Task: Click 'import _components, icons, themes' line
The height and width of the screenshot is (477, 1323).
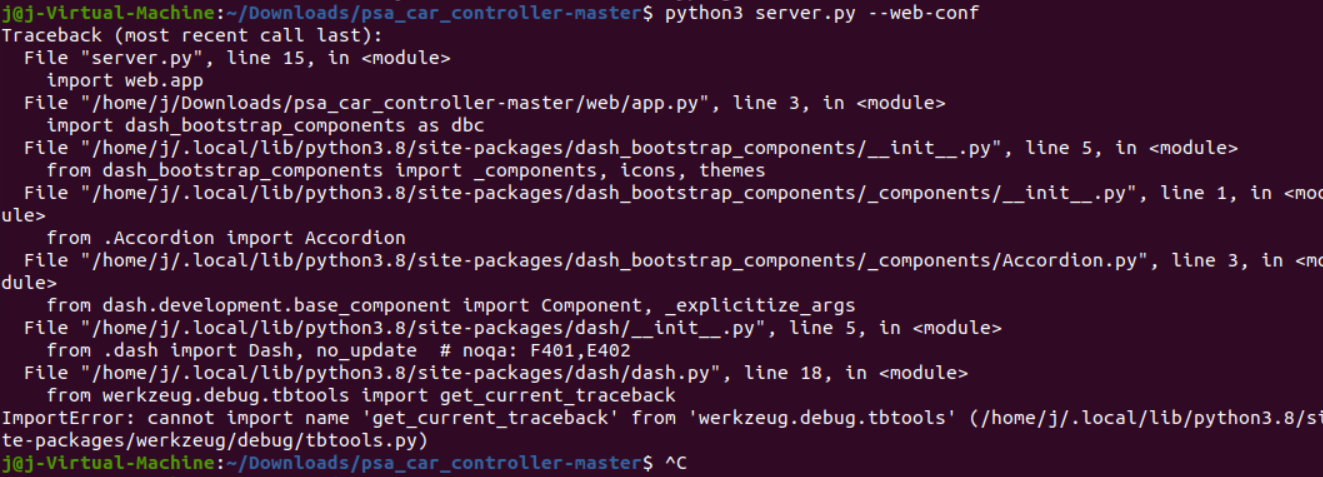Action: click(406, 170)
